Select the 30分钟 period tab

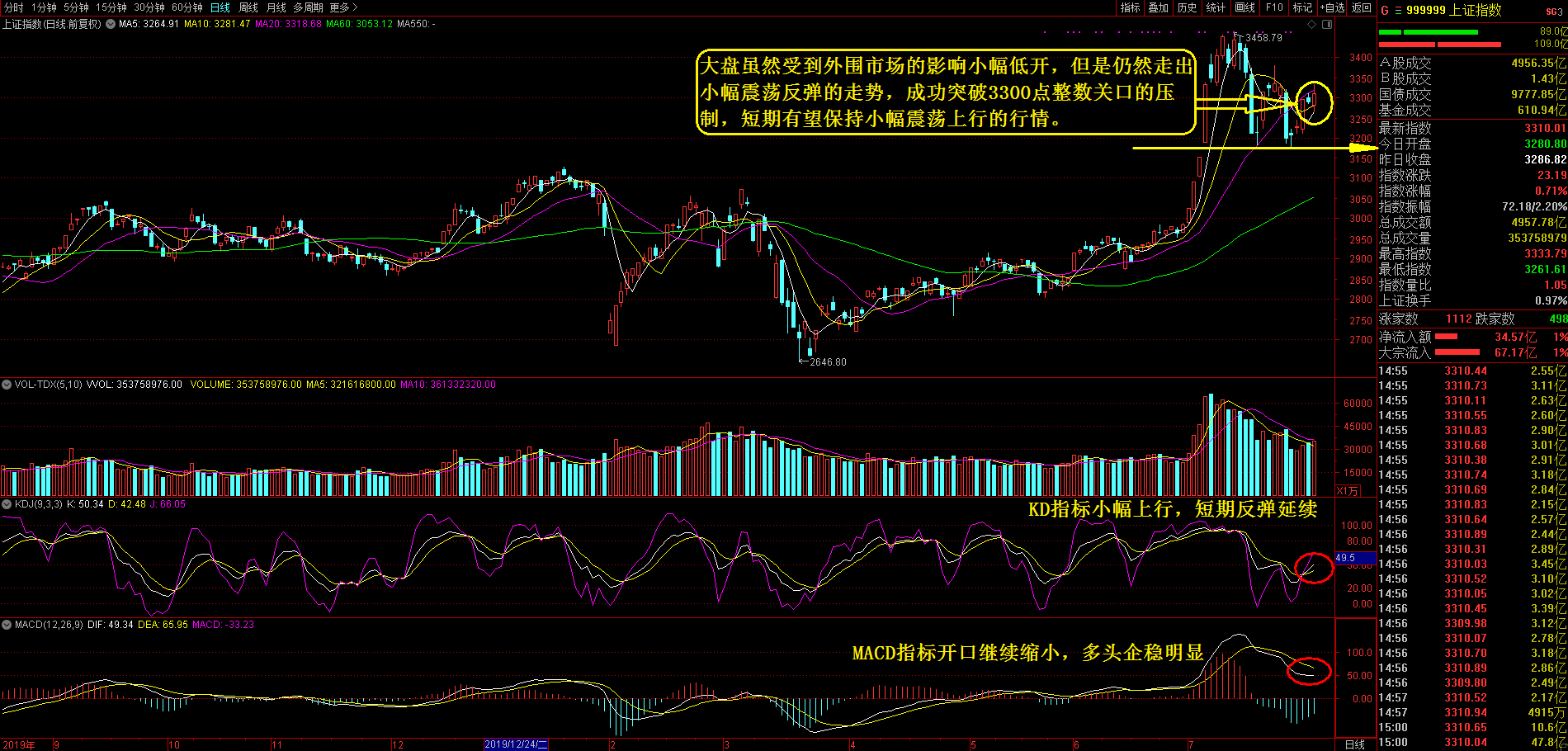tap(149, 7)
